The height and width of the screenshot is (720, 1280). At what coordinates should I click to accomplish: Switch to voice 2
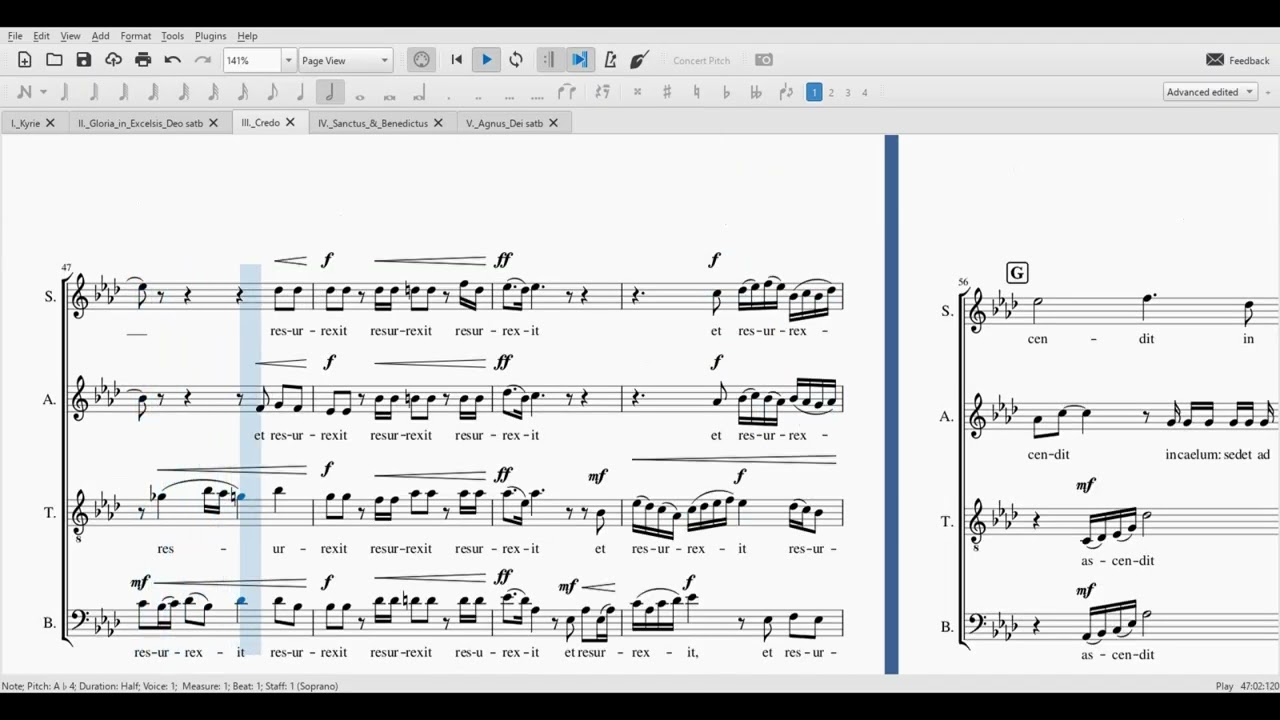[831, 92]
